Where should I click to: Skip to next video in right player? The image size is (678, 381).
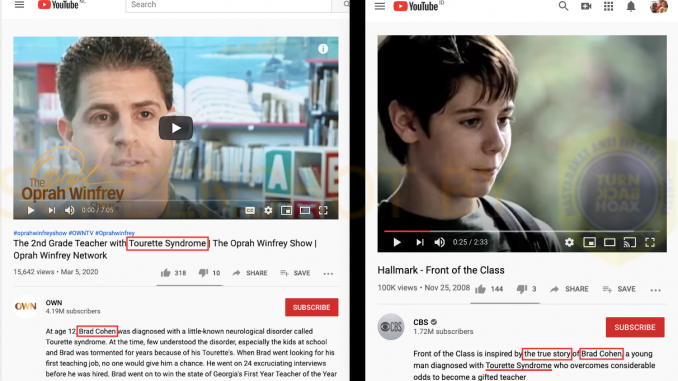419,242
